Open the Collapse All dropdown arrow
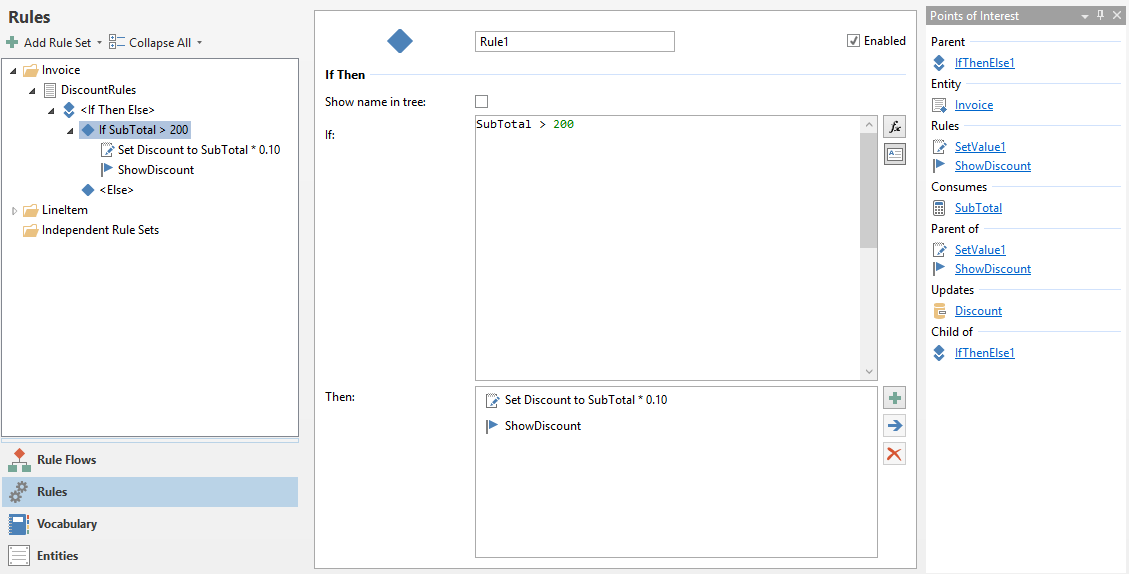 click(x=200, y=43)
